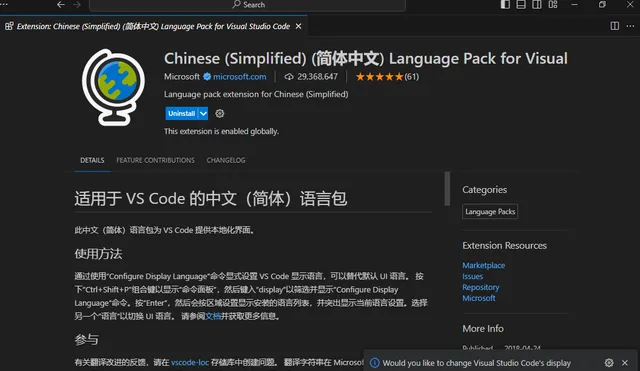The height and width of the screenshot is (371, 640).
Task: Click the Language Packs category tag
Action: coord(490,211)
